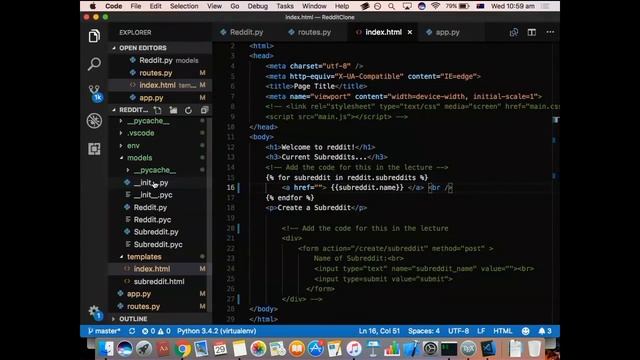Open the Selection menu
The height and width of the screenshot is (360, 640).
click(x=184, y=6)
